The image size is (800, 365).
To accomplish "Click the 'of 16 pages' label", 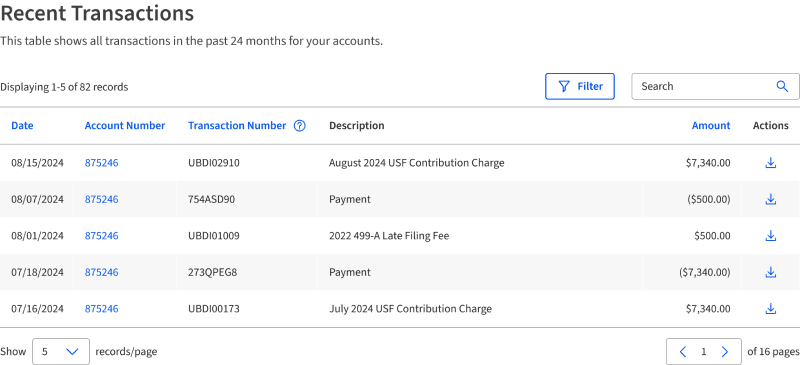I will click(x=773, y=351).
